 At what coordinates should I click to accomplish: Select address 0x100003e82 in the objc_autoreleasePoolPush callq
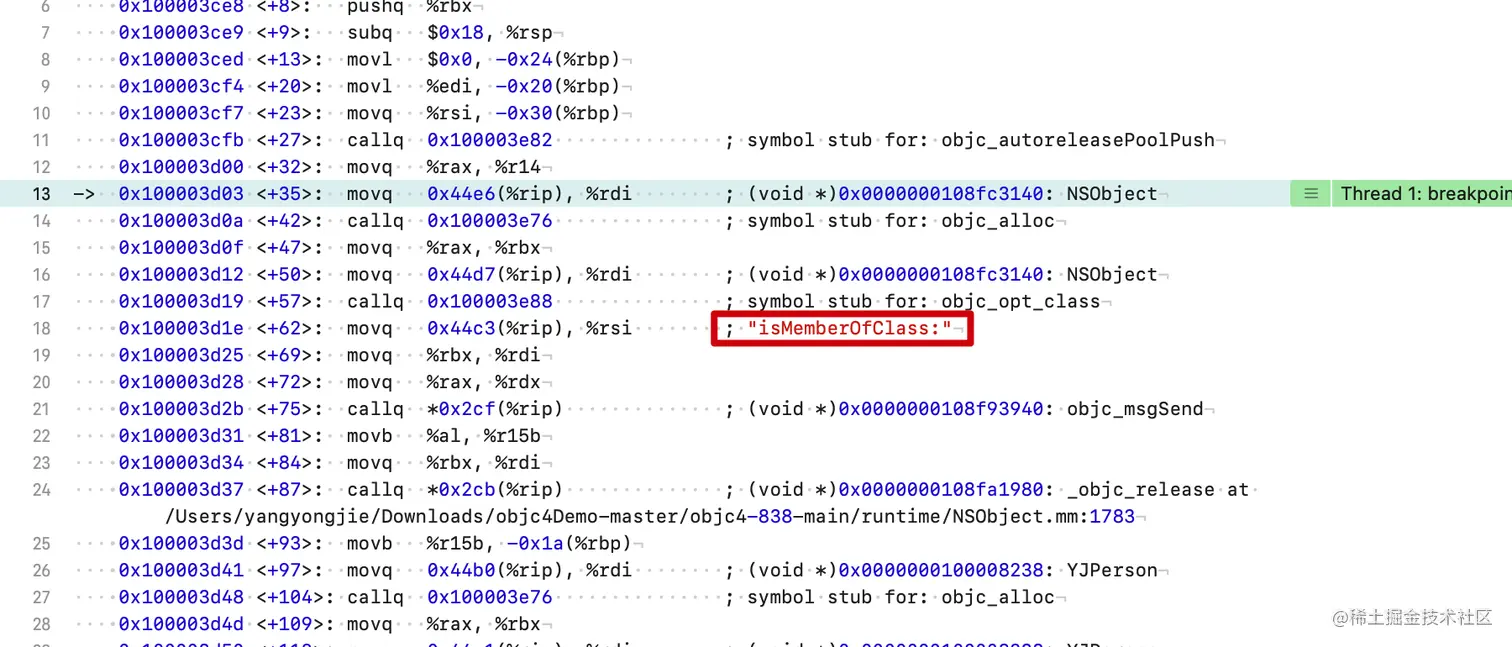pos(489,140)
